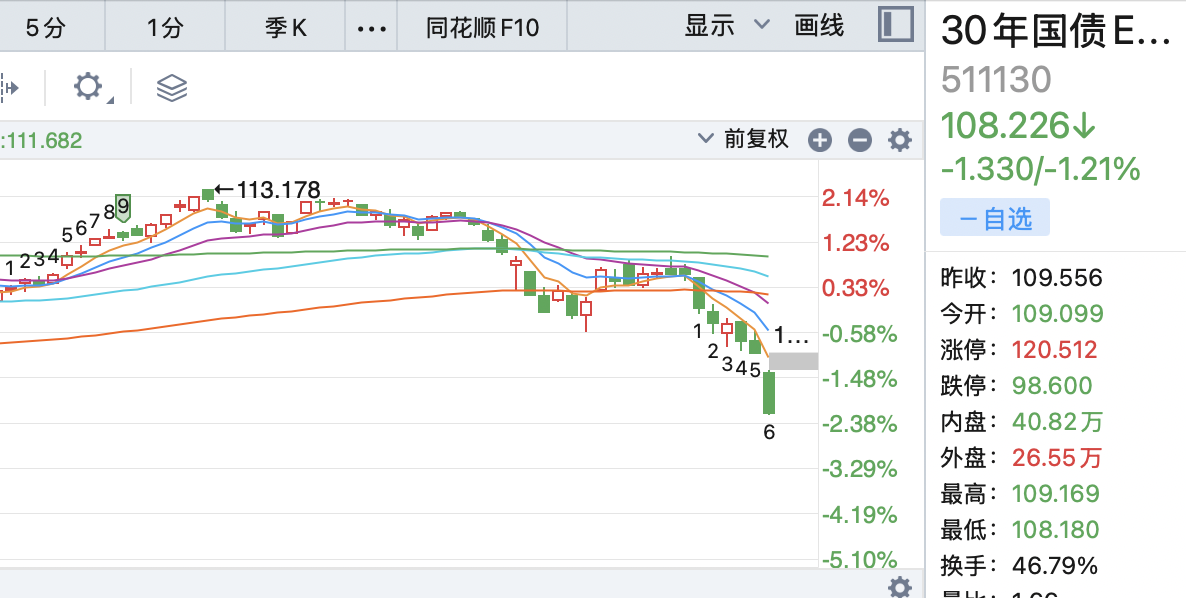The height and width of the screenshot is (598, 1186).
Task: Toggle the side panel layout icon
Action: click(896, 25)
